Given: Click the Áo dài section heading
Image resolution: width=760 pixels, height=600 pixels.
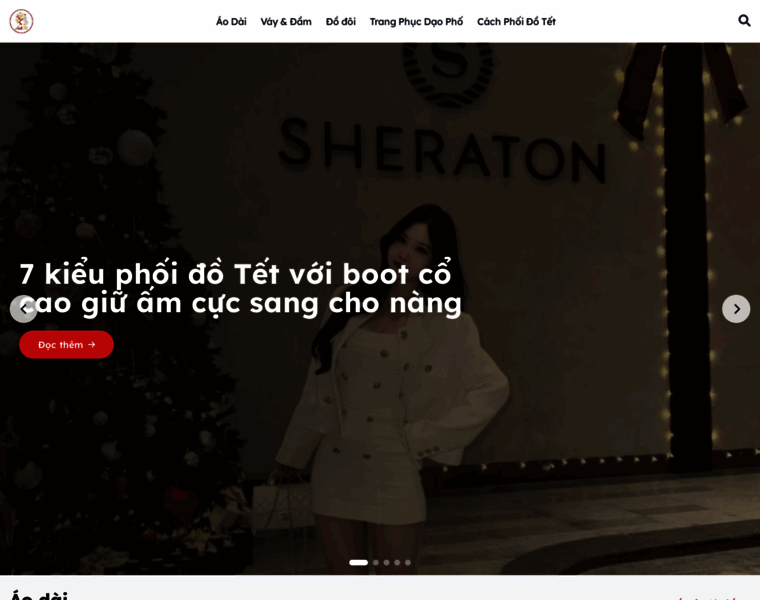Looking at the screenshot, I should pyautogui.click(x=39, y=595).
